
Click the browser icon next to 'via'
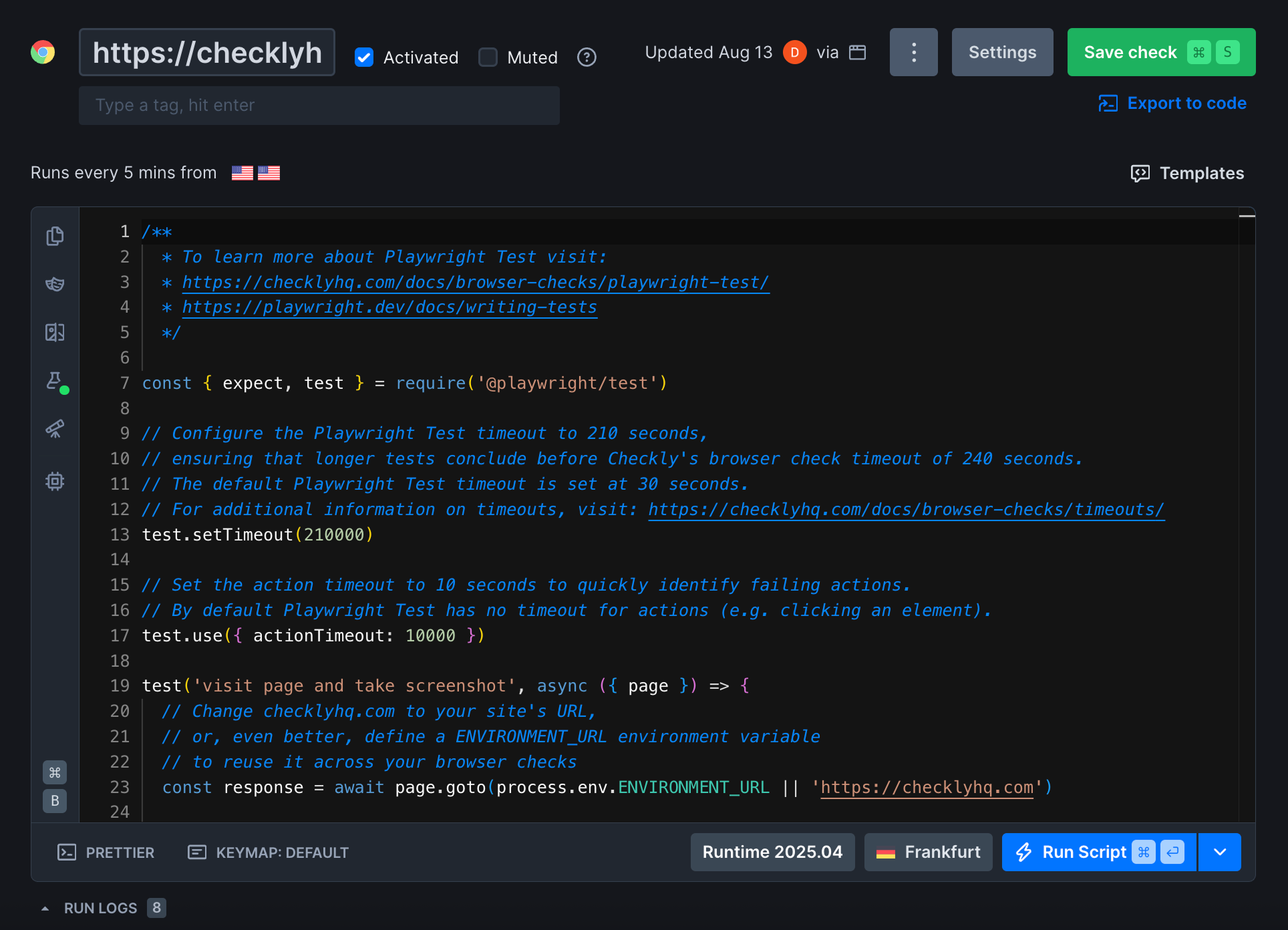857,51
